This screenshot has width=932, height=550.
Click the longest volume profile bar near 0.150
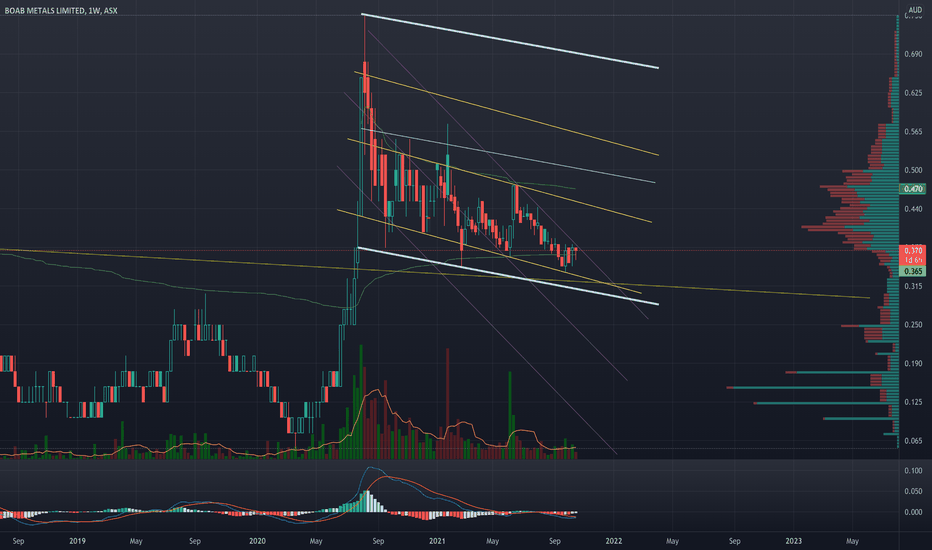point(812,388)
